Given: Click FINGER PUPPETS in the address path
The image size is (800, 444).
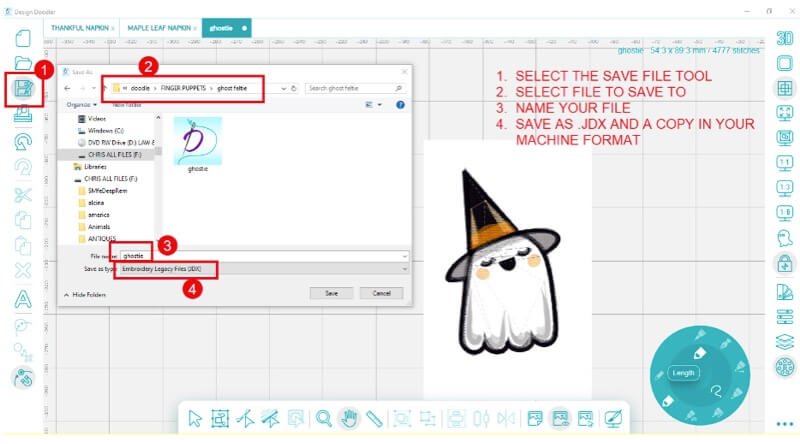Looking at the screenshot, I should click(x=183, y=88).
